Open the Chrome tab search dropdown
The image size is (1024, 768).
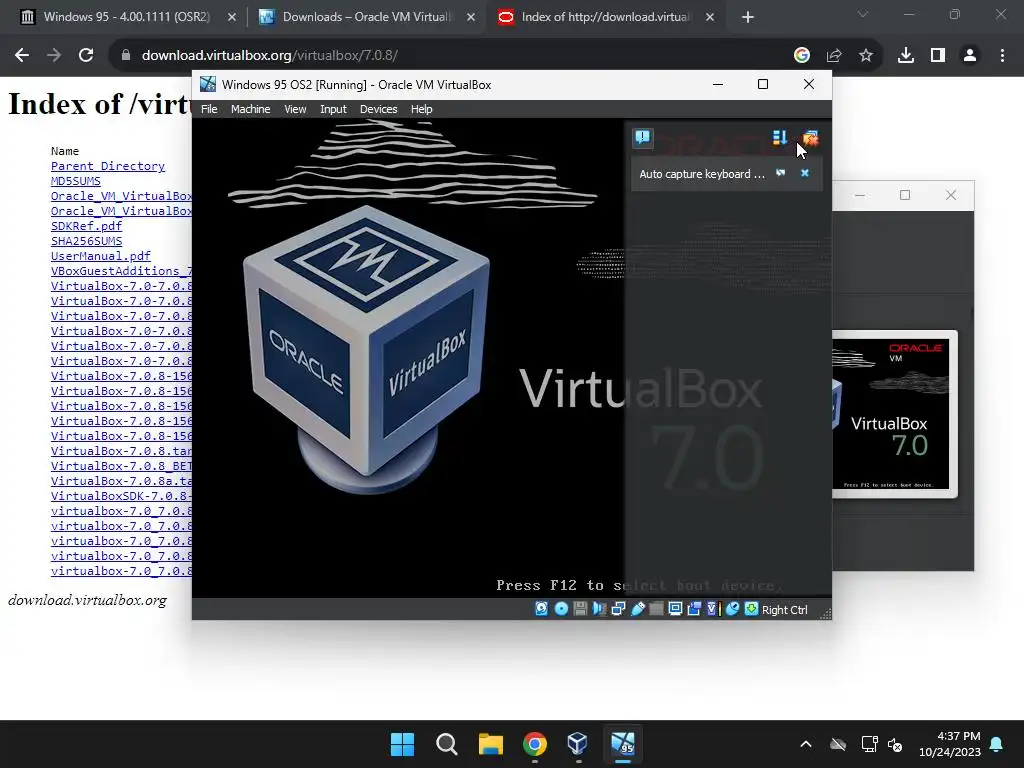click(863, 14)
